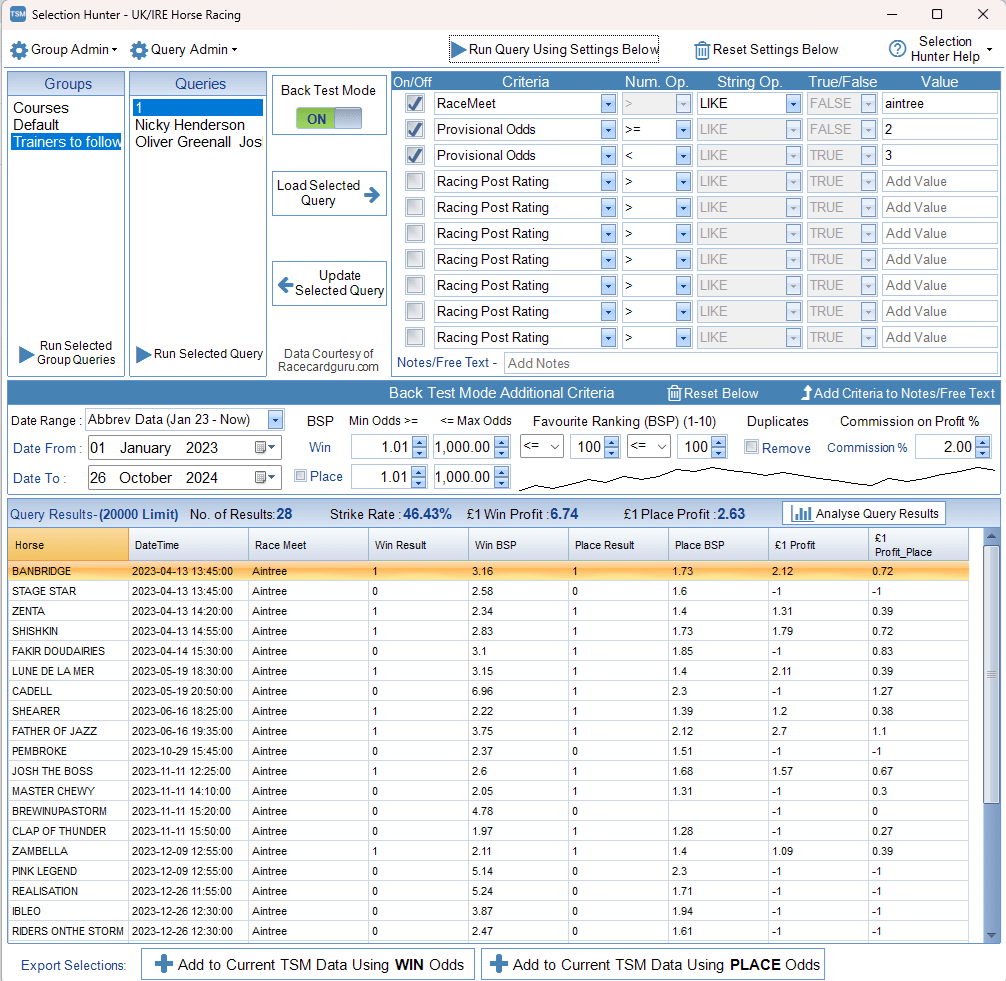Viewport: 1006px width, 981px height.
Task: Enable the Remove duplicates checkbox
Action: pos(751,448)
